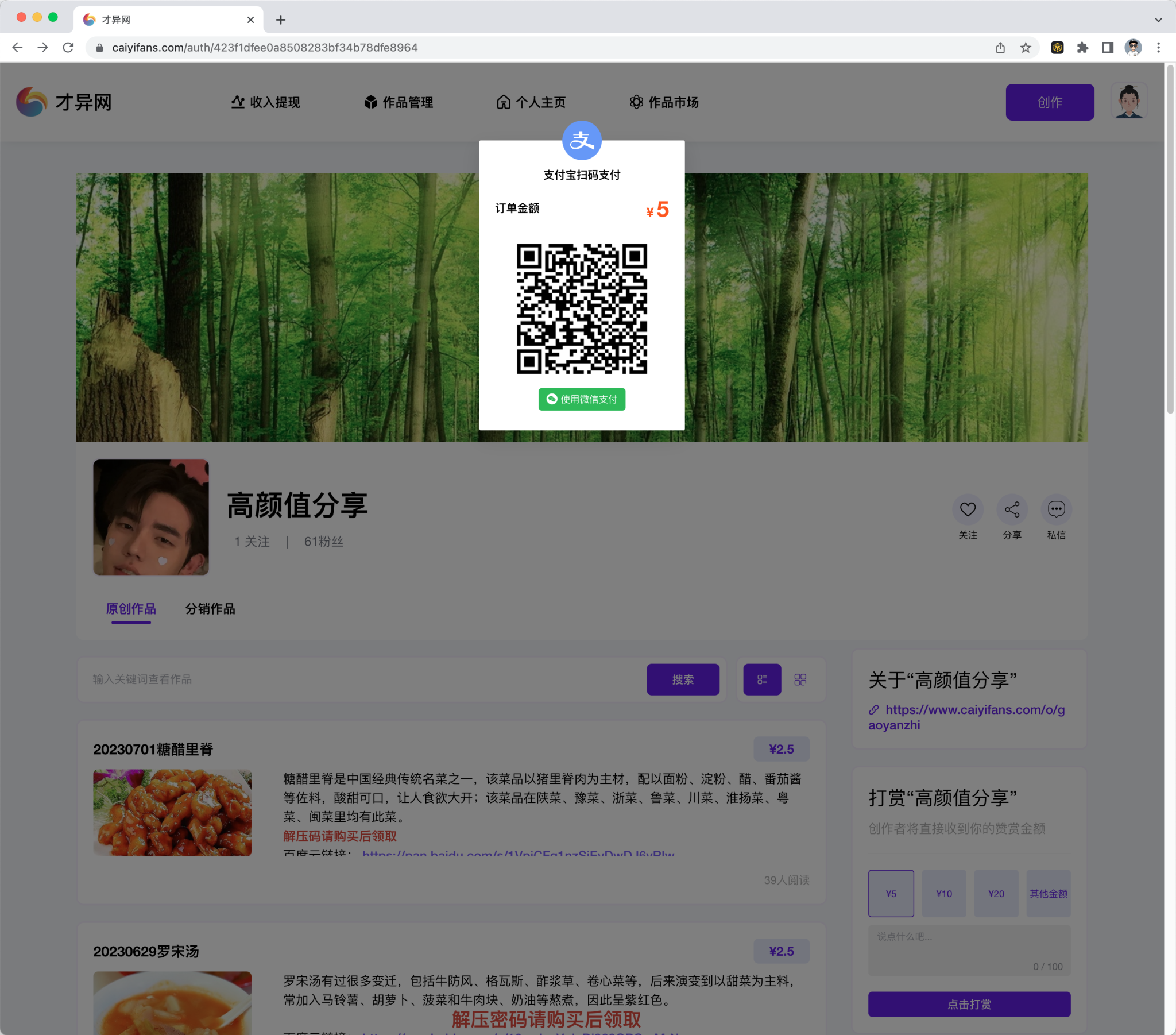Viewport: 1176px width, 1035px height.
Task: Click the 61粉丝 followers count
Action: (x=323, y=542)
